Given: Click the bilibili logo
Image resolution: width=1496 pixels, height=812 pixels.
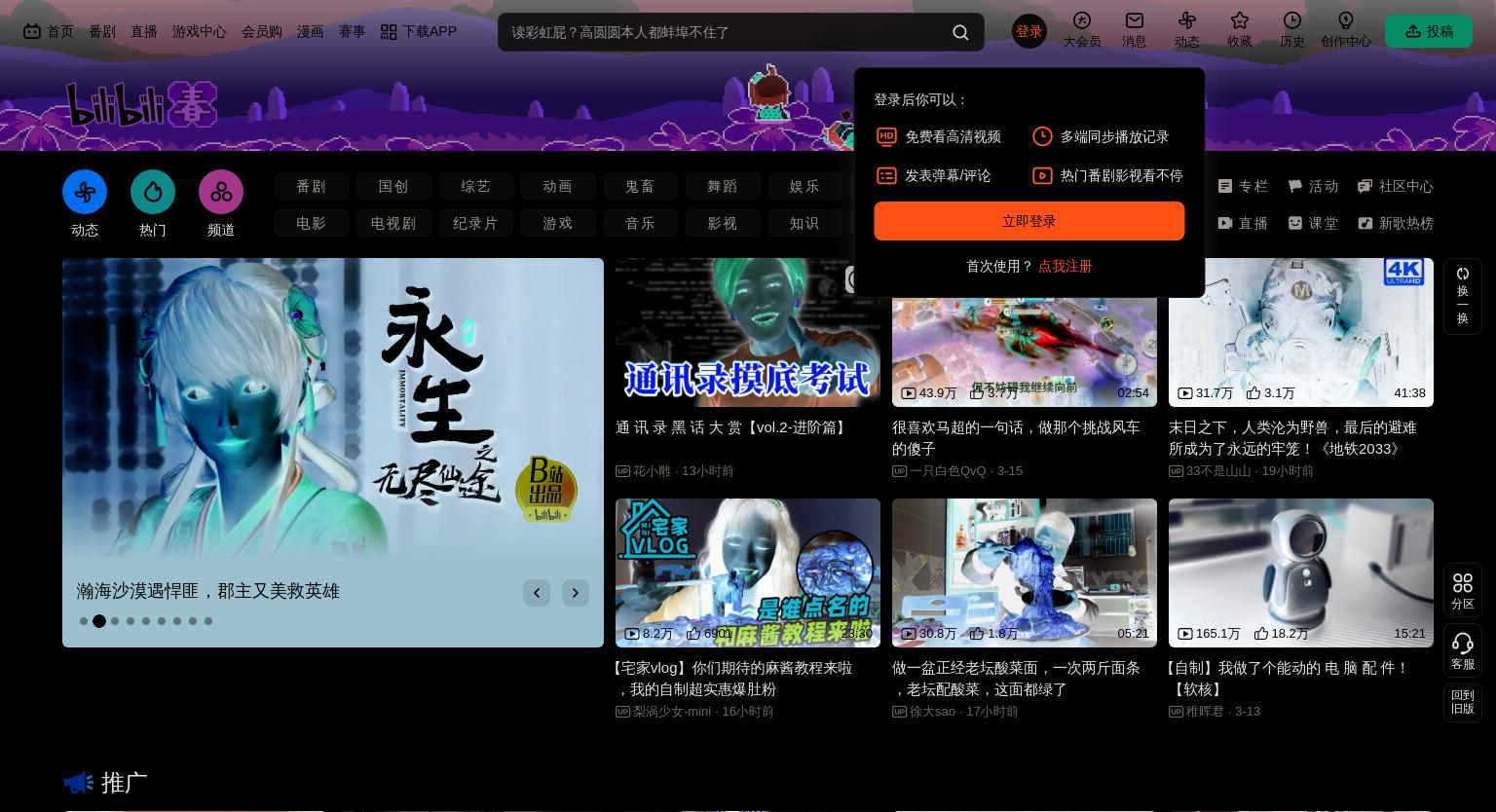Looking at the screenshot, I should point(141,104).
